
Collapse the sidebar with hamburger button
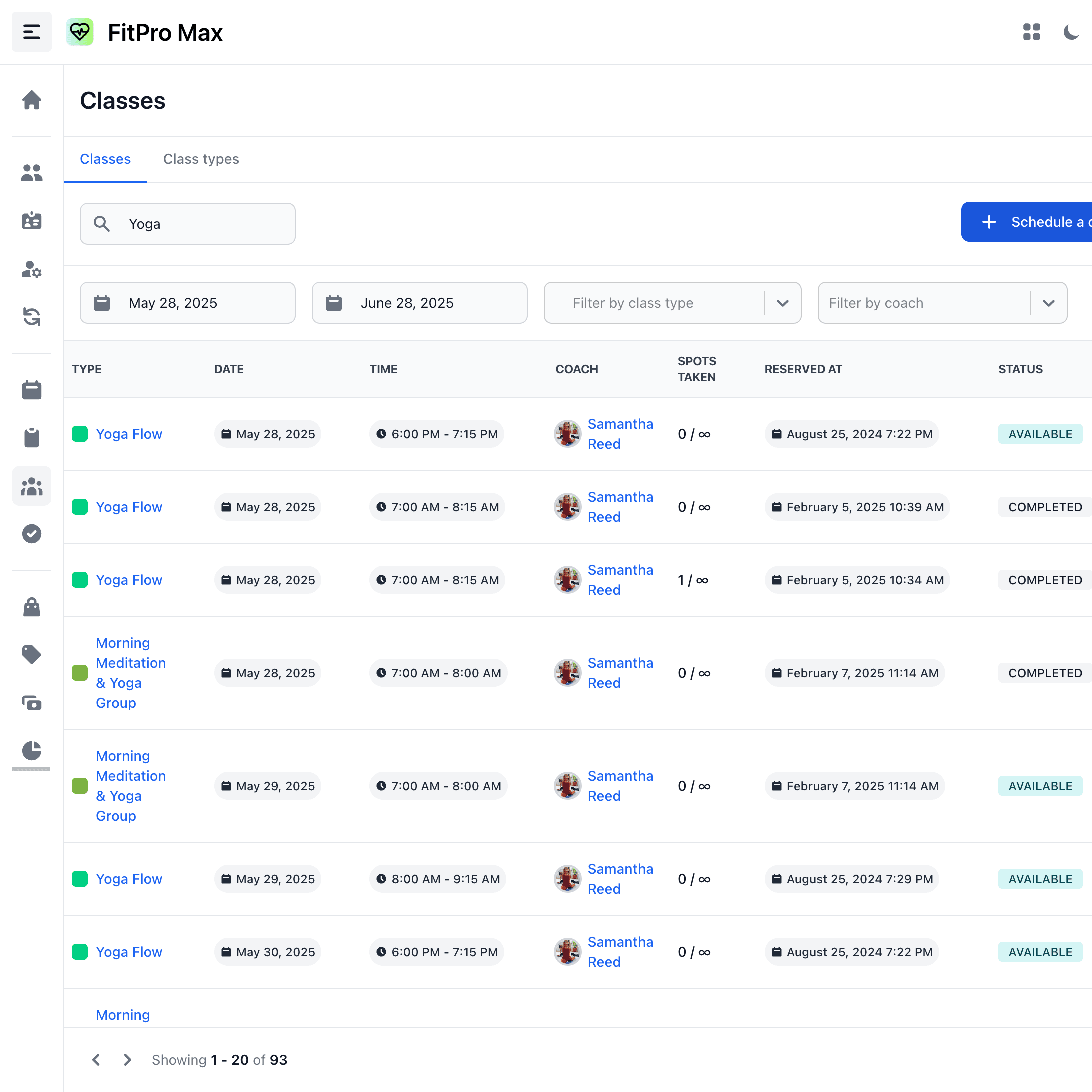pos(31,32)
